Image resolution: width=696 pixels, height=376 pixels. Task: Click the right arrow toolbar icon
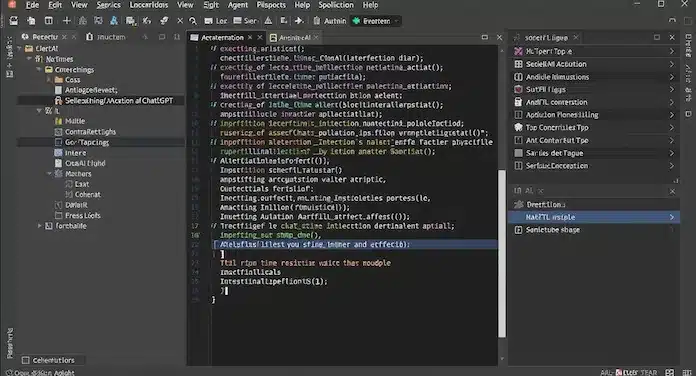click(x=299, y=21)
